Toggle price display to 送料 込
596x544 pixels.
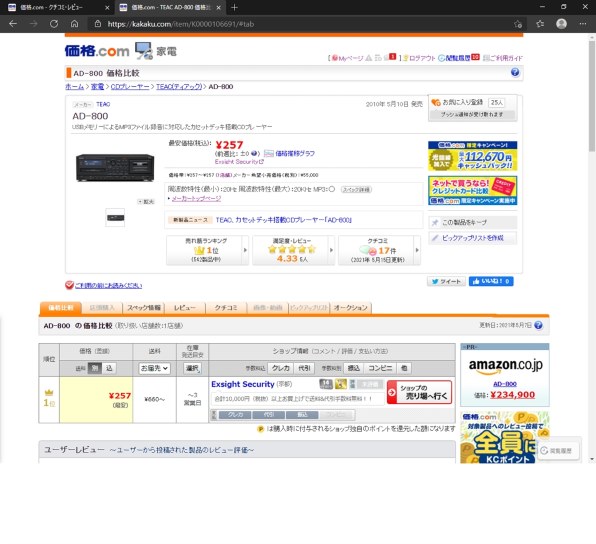109,368
